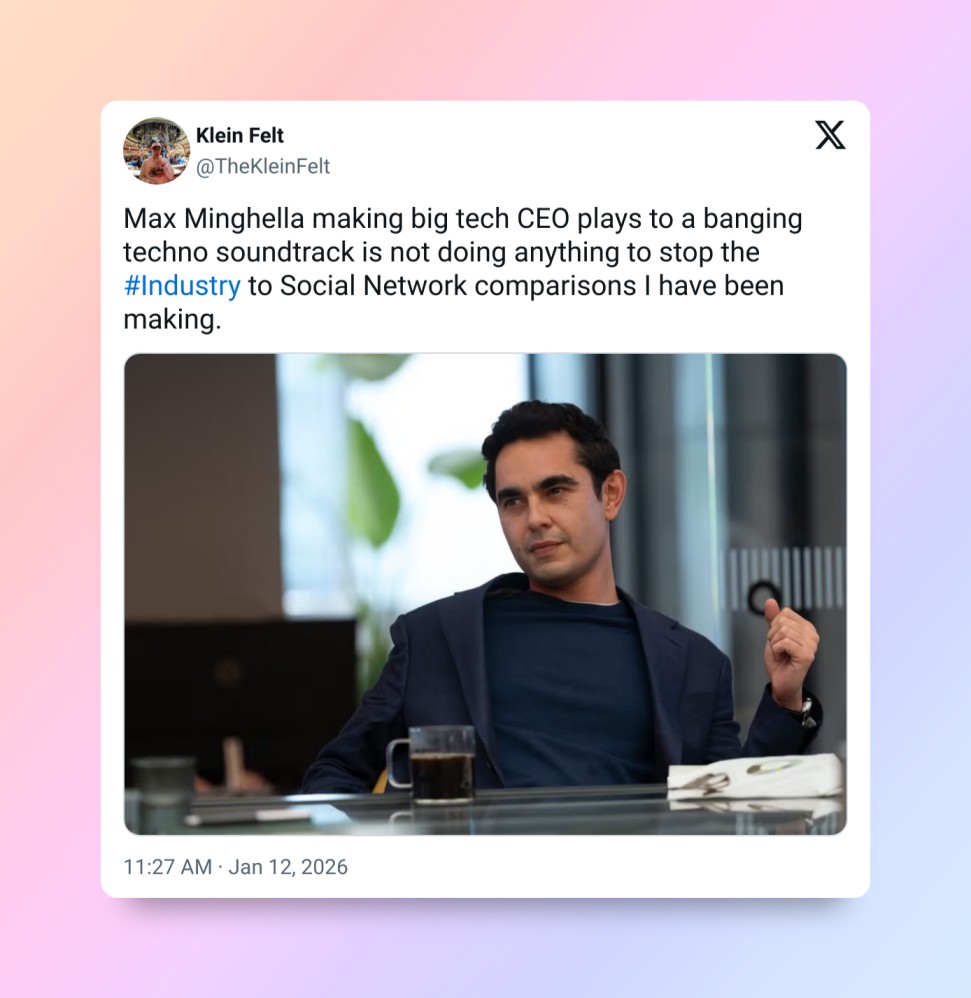
Task: Open the embedded tweet photo
Action: [x=485, y=594]
